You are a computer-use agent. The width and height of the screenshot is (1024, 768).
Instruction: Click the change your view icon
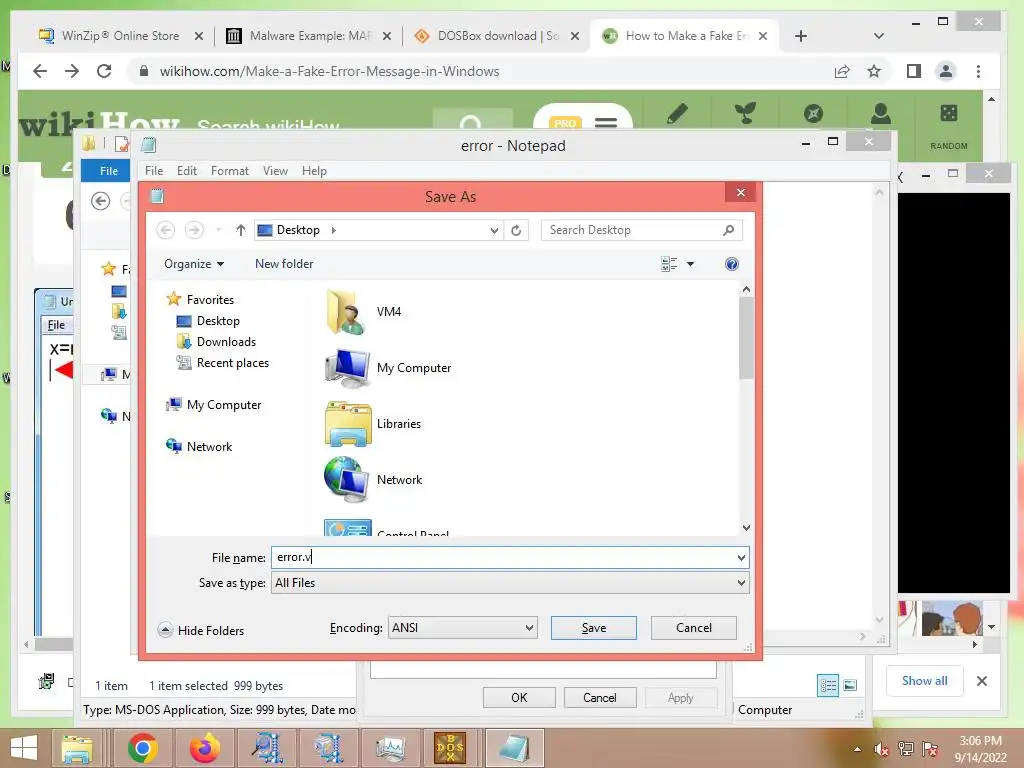(x=669, y=264)
